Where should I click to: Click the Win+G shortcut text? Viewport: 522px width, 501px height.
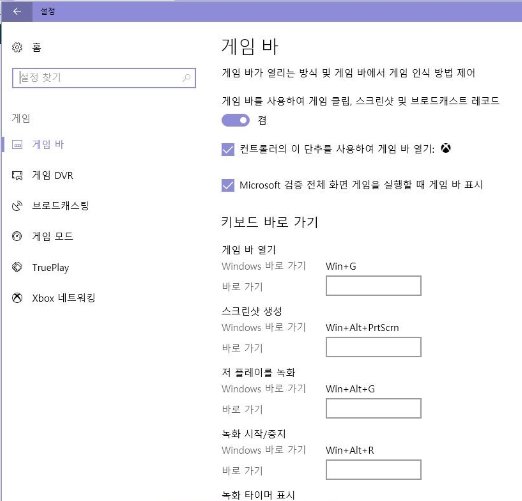[x=341, y=266]
